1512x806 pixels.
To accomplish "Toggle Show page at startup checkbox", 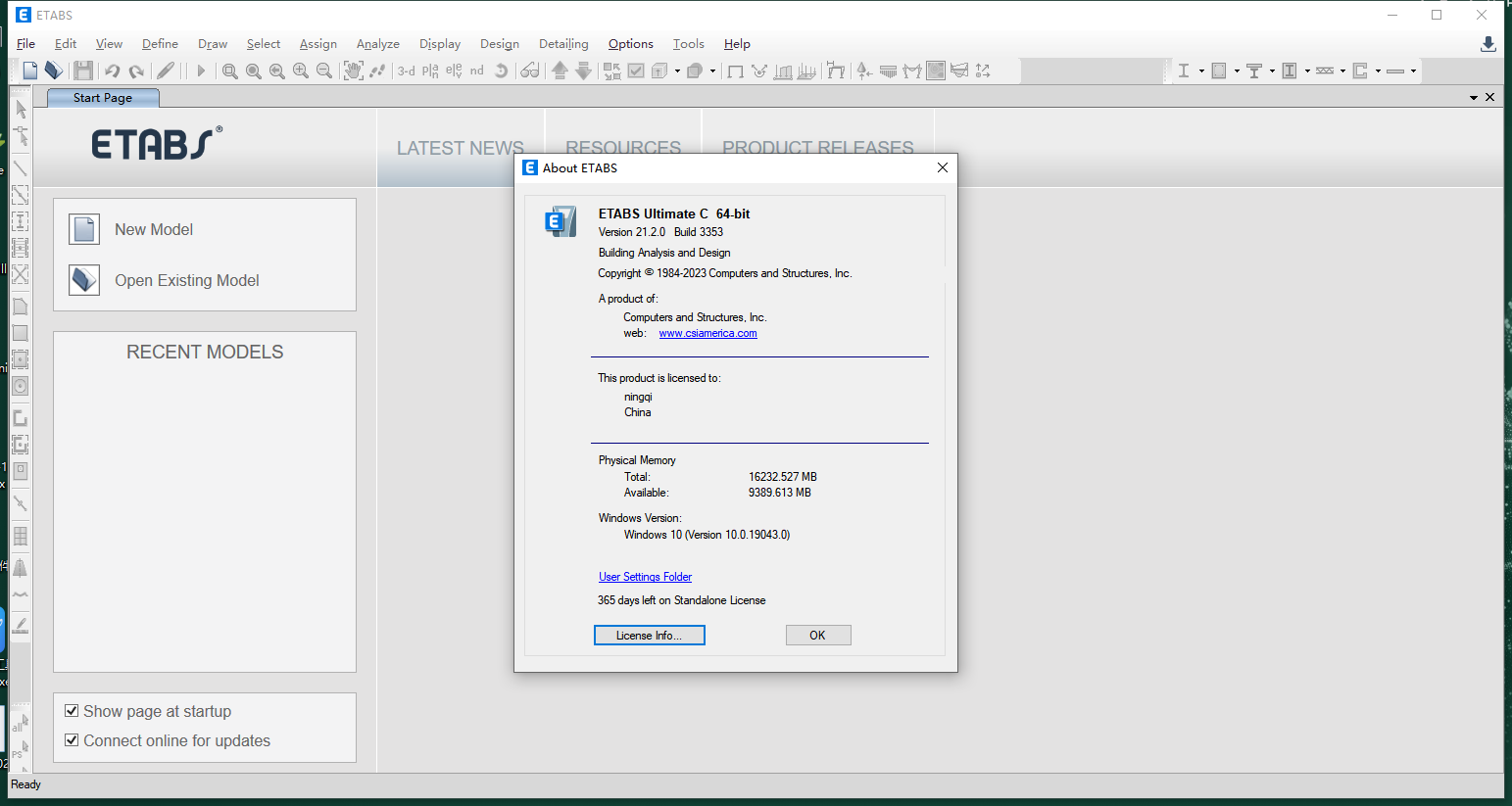I will 72,711.
